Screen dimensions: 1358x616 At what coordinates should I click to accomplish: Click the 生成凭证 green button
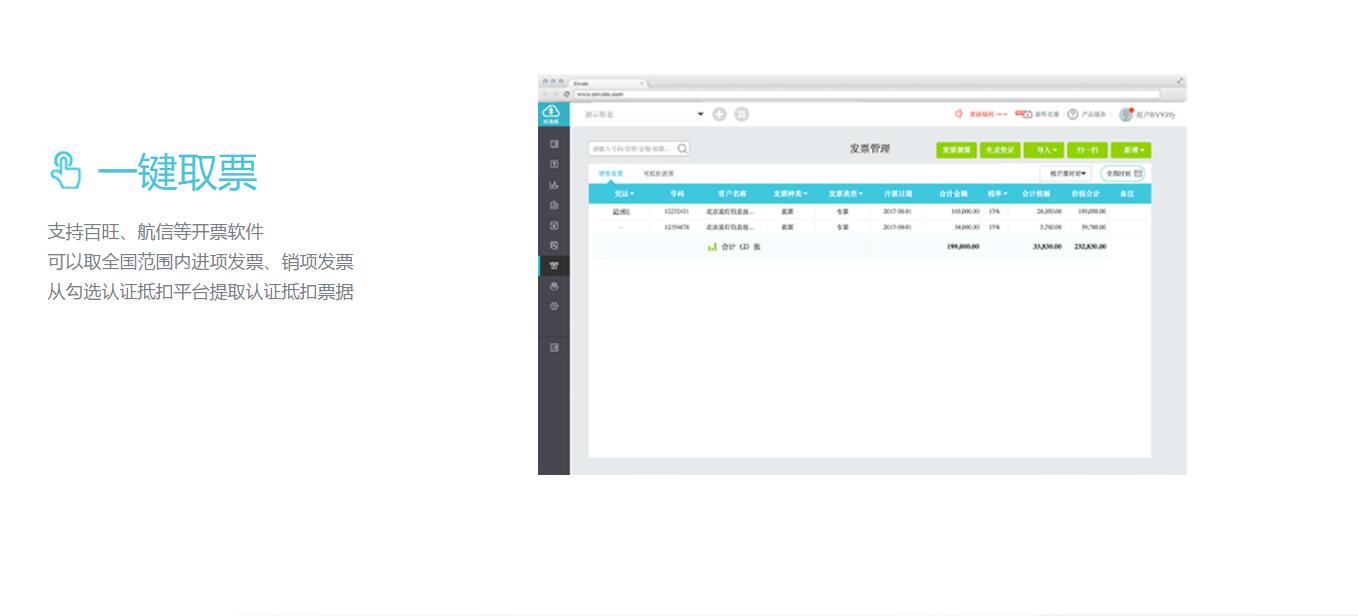point(1000,150)
